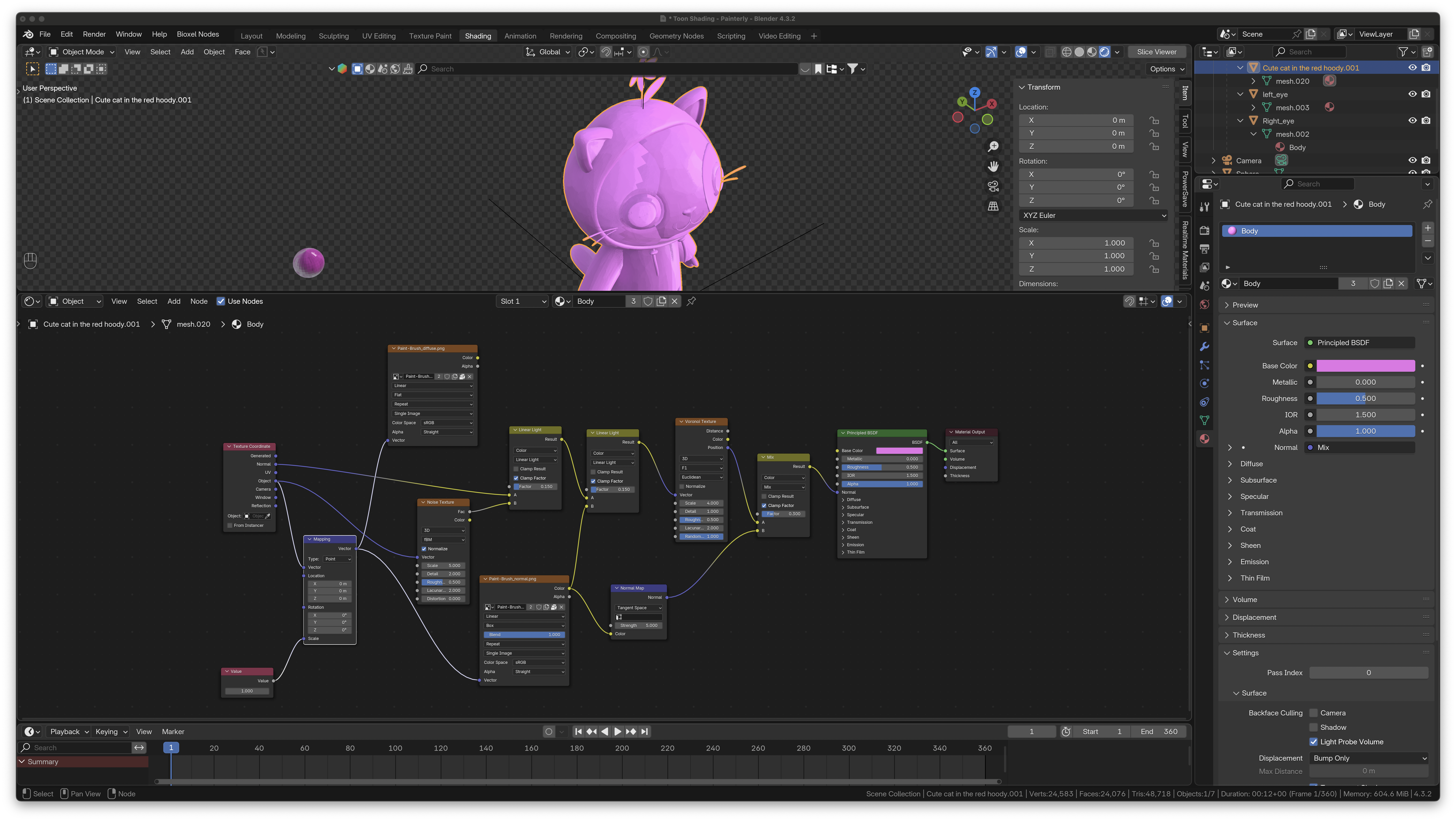
Task: Open the Bump Only displacement dropdown
Action: (1368, 758)
